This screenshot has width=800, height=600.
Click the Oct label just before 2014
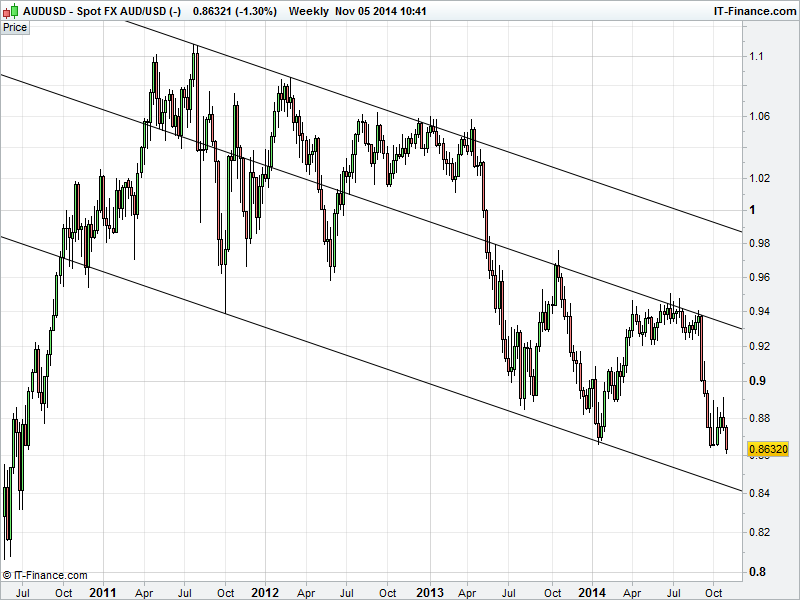point(553,593)
